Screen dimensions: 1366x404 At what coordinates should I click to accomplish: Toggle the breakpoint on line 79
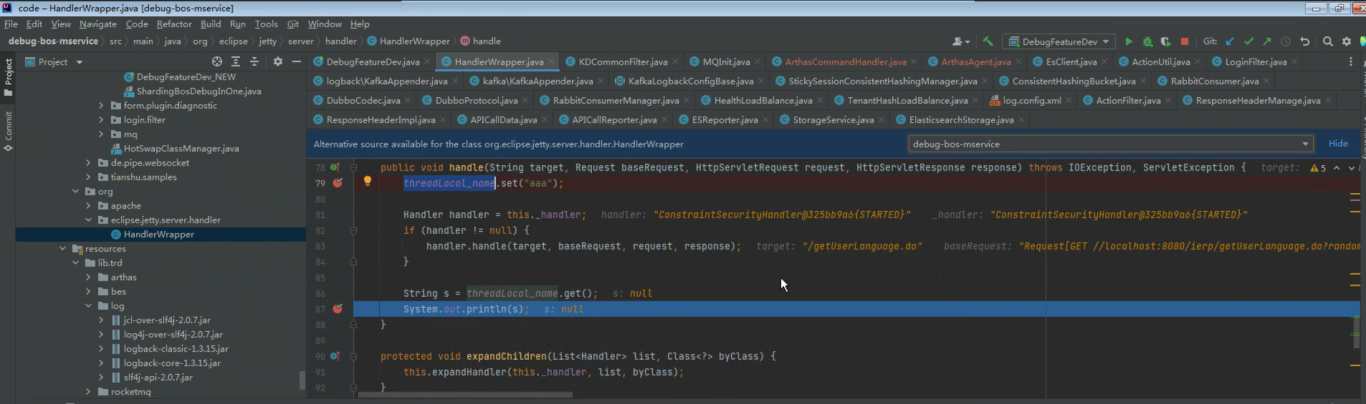(337, 184)
